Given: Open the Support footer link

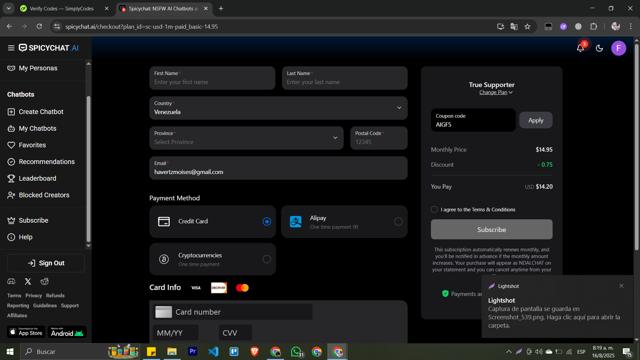Looking at the screenshot, I should click(x=70, y=305).
